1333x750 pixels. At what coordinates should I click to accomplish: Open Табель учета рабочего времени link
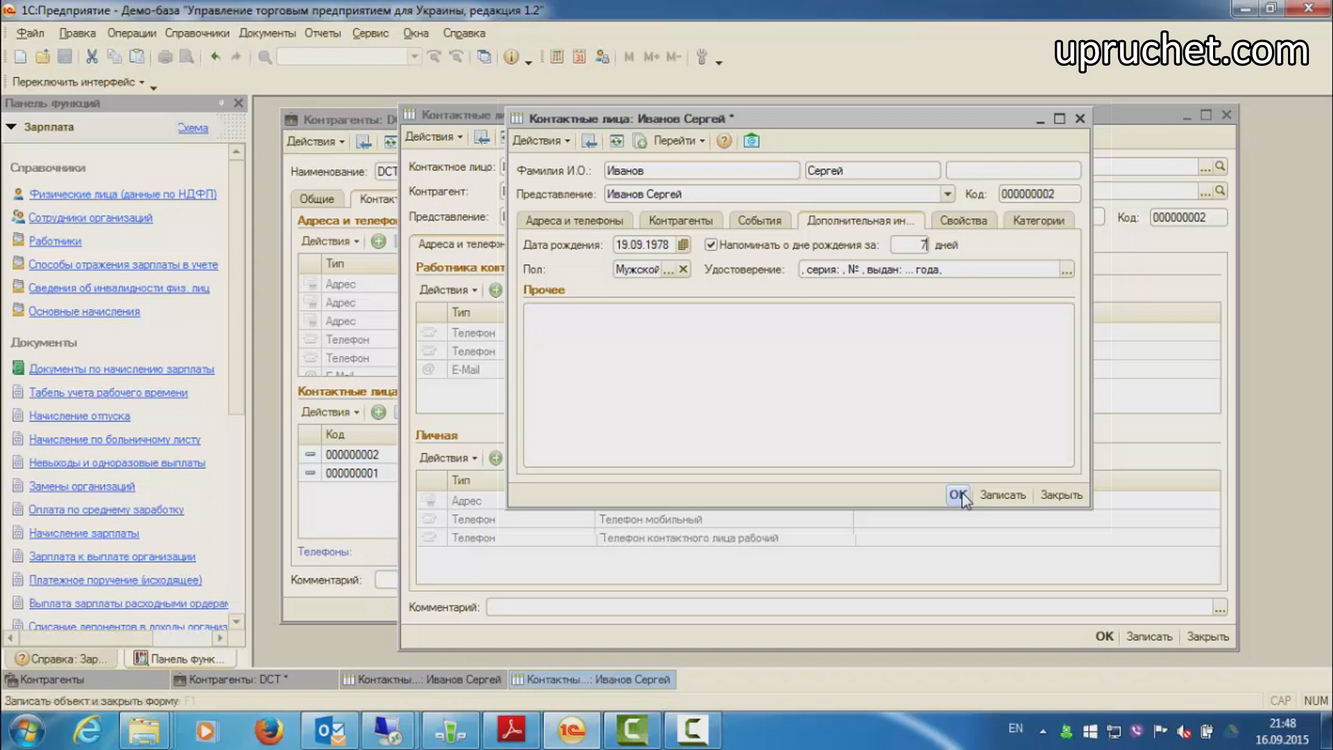tap(108, 393)
